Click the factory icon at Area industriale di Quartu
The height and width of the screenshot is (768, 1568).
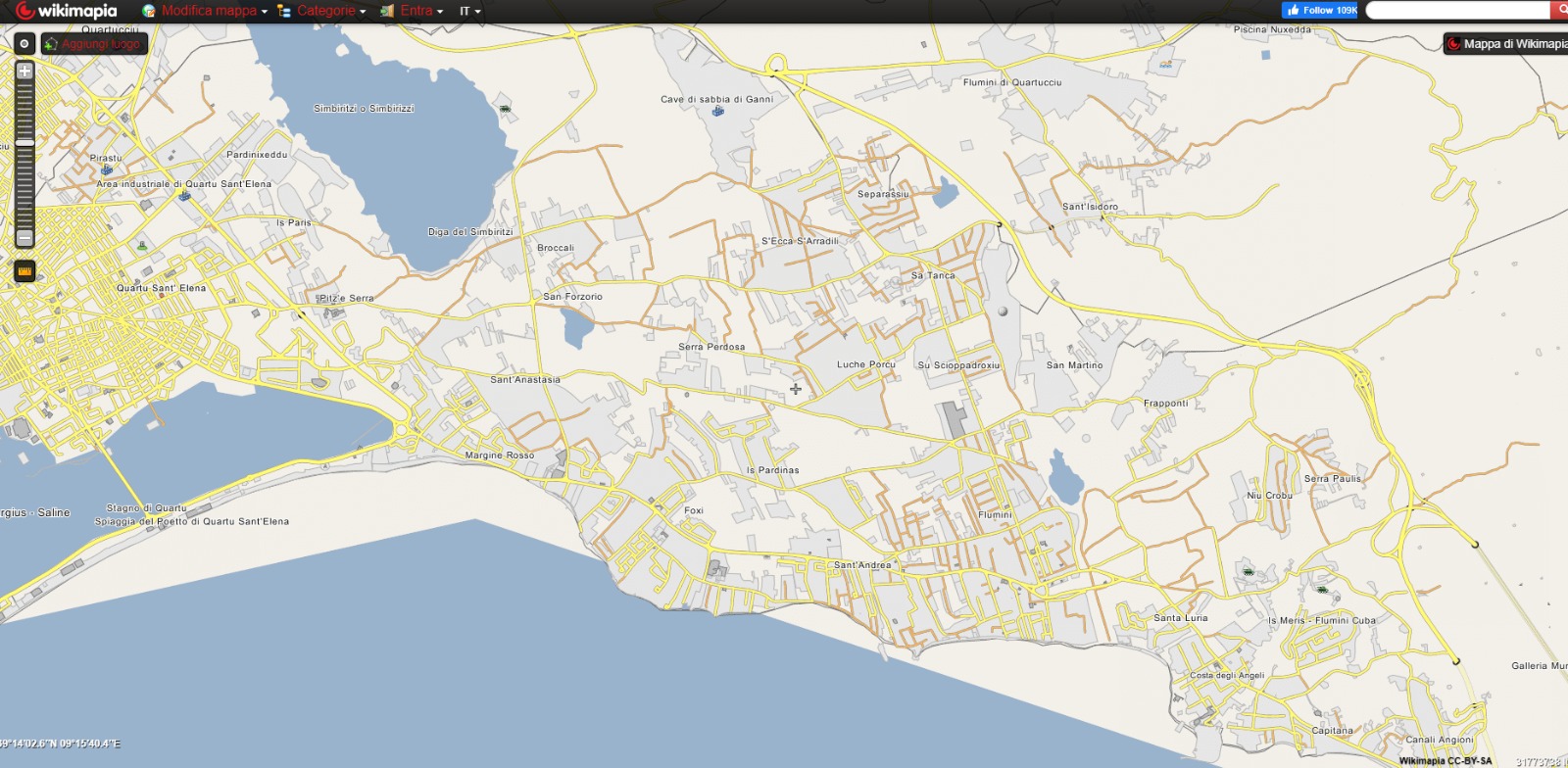(x=184, y=195)
